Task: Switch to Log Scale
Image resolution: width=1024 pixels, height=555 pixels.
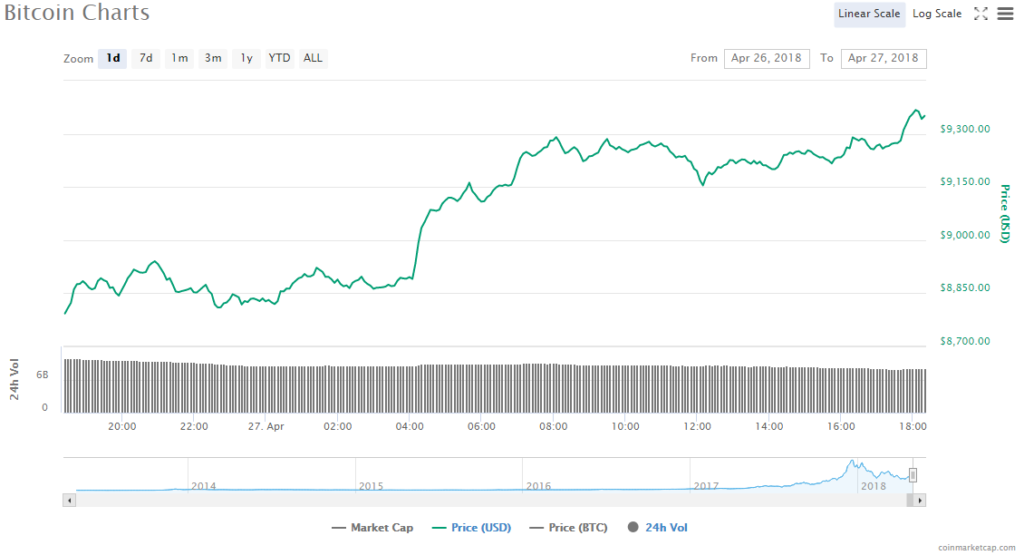Action: click(x=937, y=14)
